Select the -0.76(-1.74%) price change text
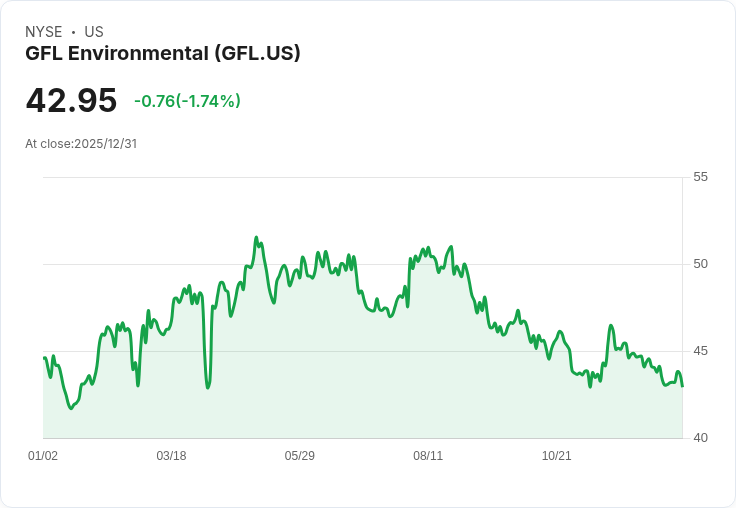 click(187, 101)
